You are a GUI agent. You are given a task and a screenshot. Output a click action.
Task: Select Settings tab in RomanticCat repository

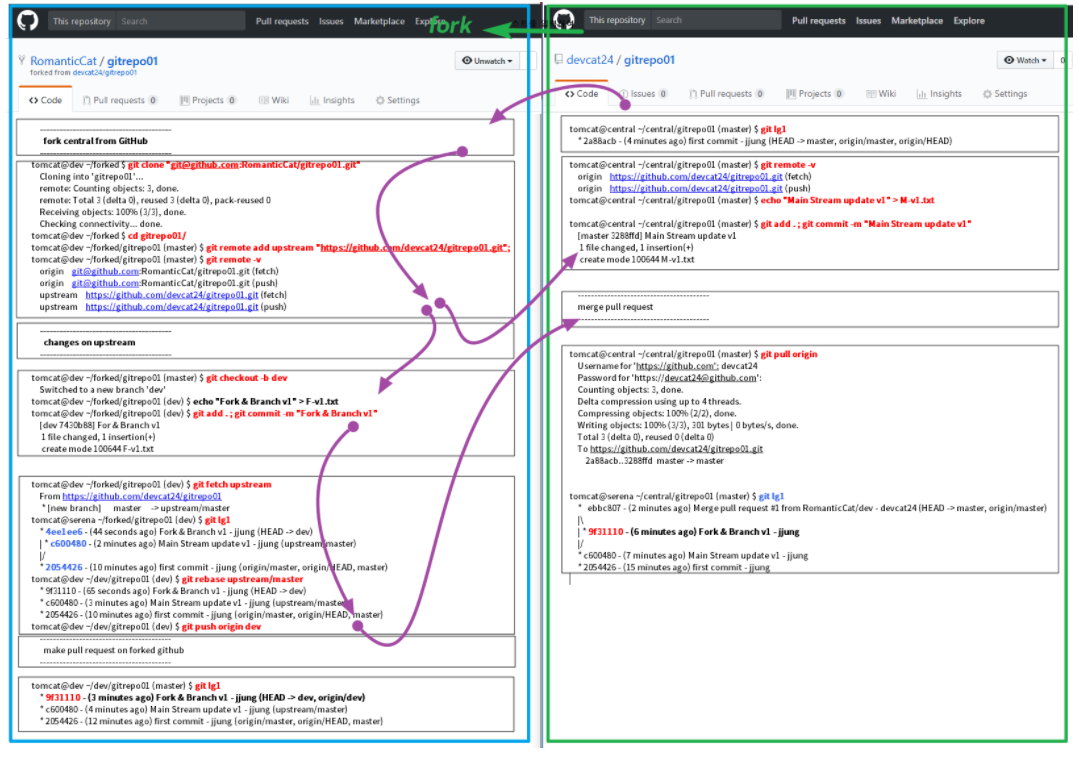point(397,100)
